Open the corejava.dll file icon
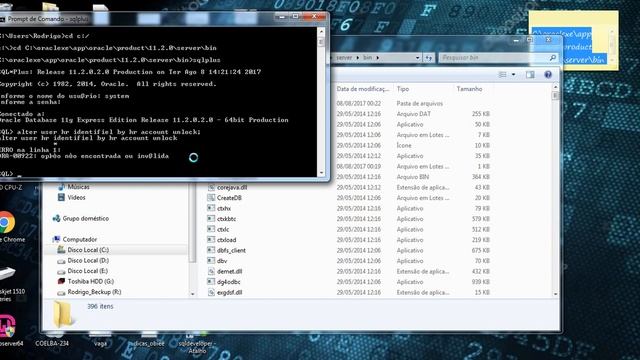The height and width of the screenshot is (360, 640). [x=211, y=187]
